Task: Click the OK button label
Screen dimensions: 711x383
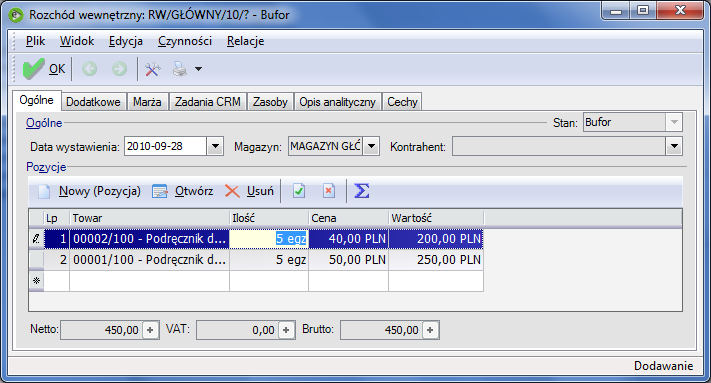Action: click(x=57, y=69)
